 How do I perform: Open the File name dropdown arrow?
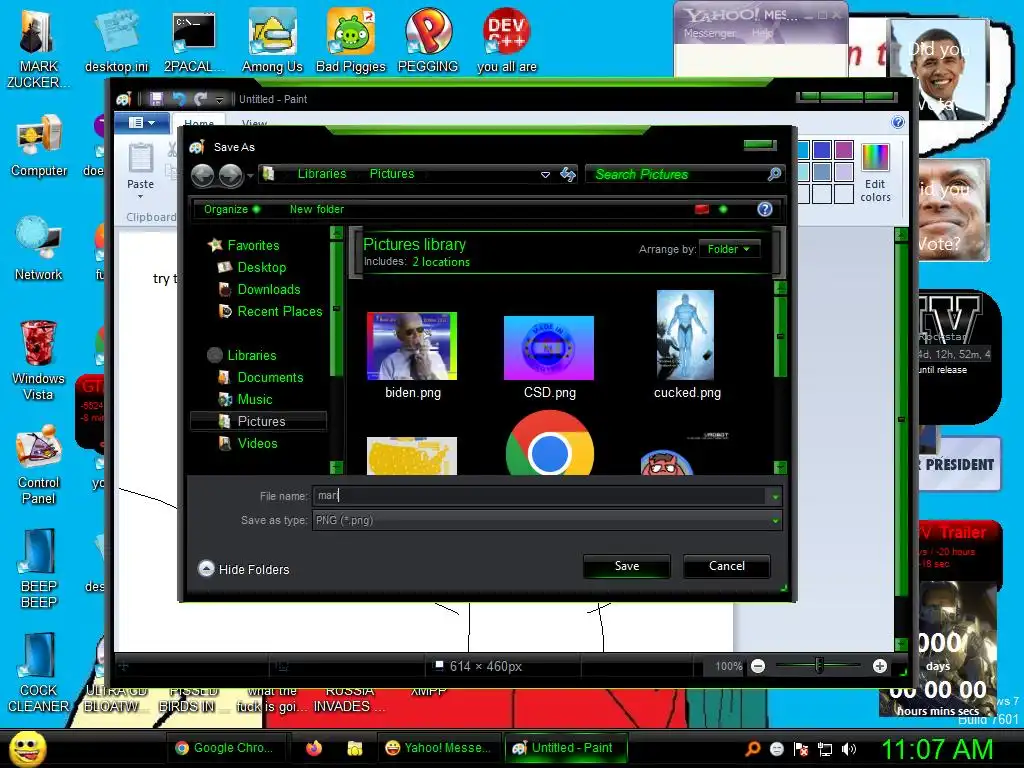click(775, 496)
